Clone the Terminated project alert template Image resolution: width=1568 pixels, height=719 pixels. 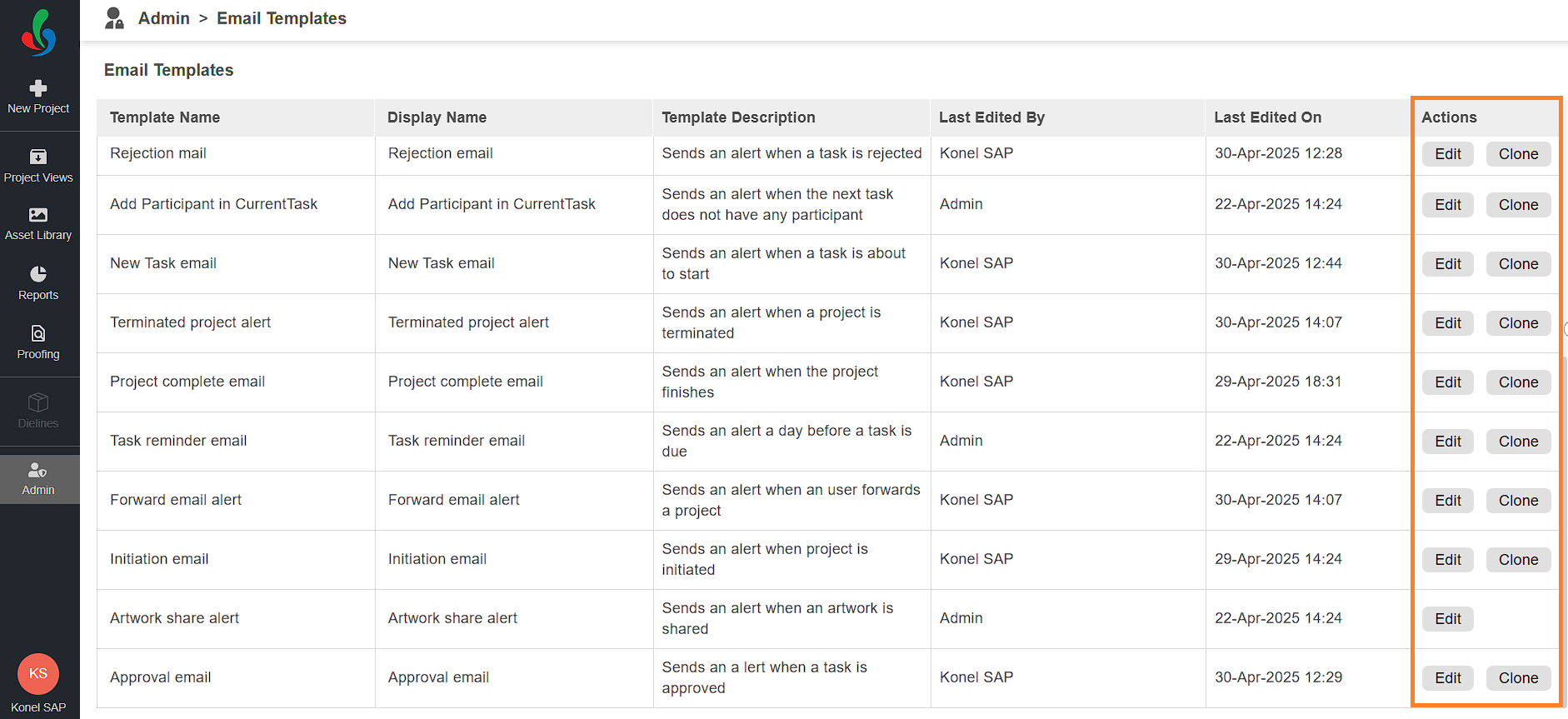point(1518,323)
